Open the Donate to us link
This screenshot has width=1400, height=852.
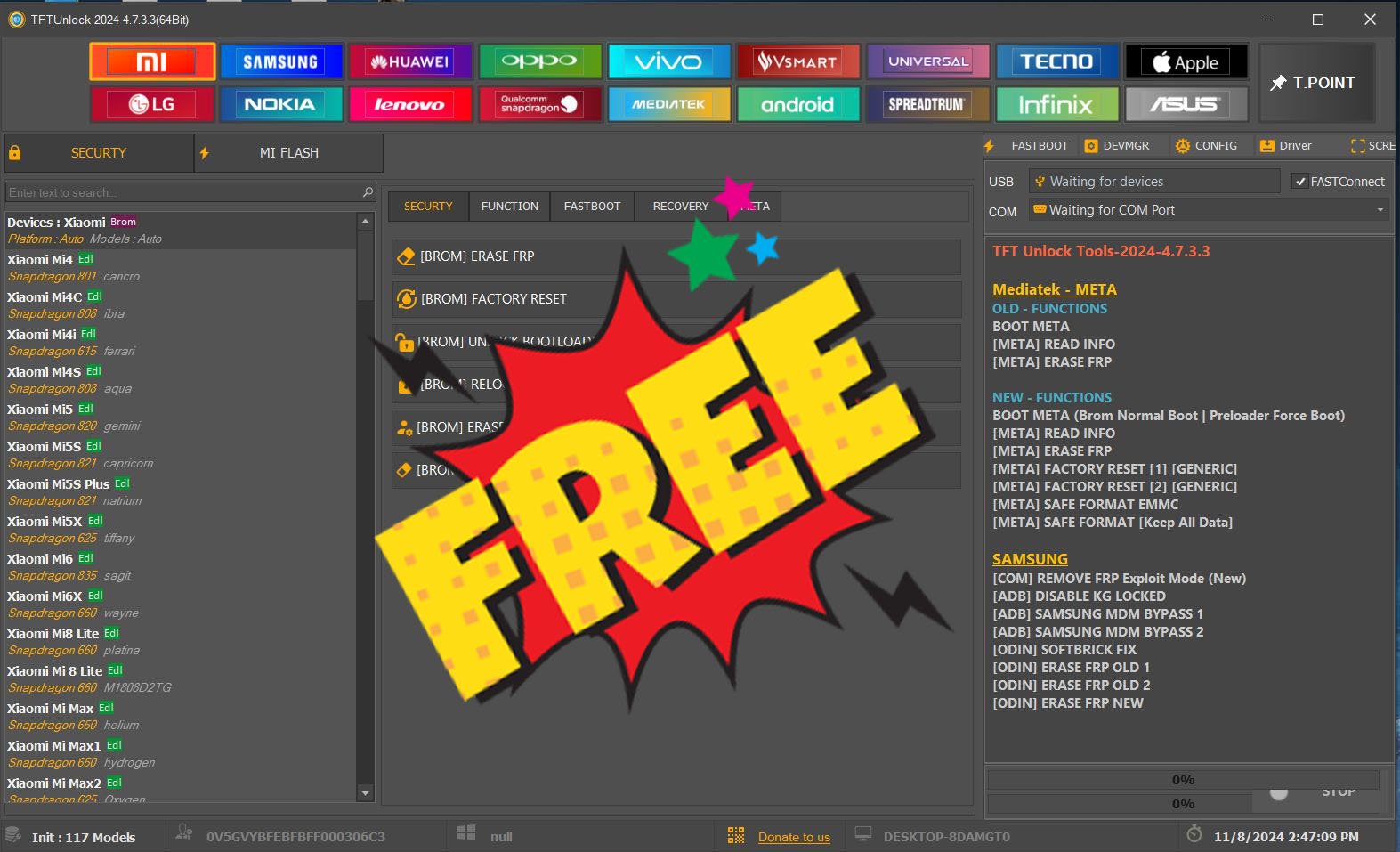794,837
